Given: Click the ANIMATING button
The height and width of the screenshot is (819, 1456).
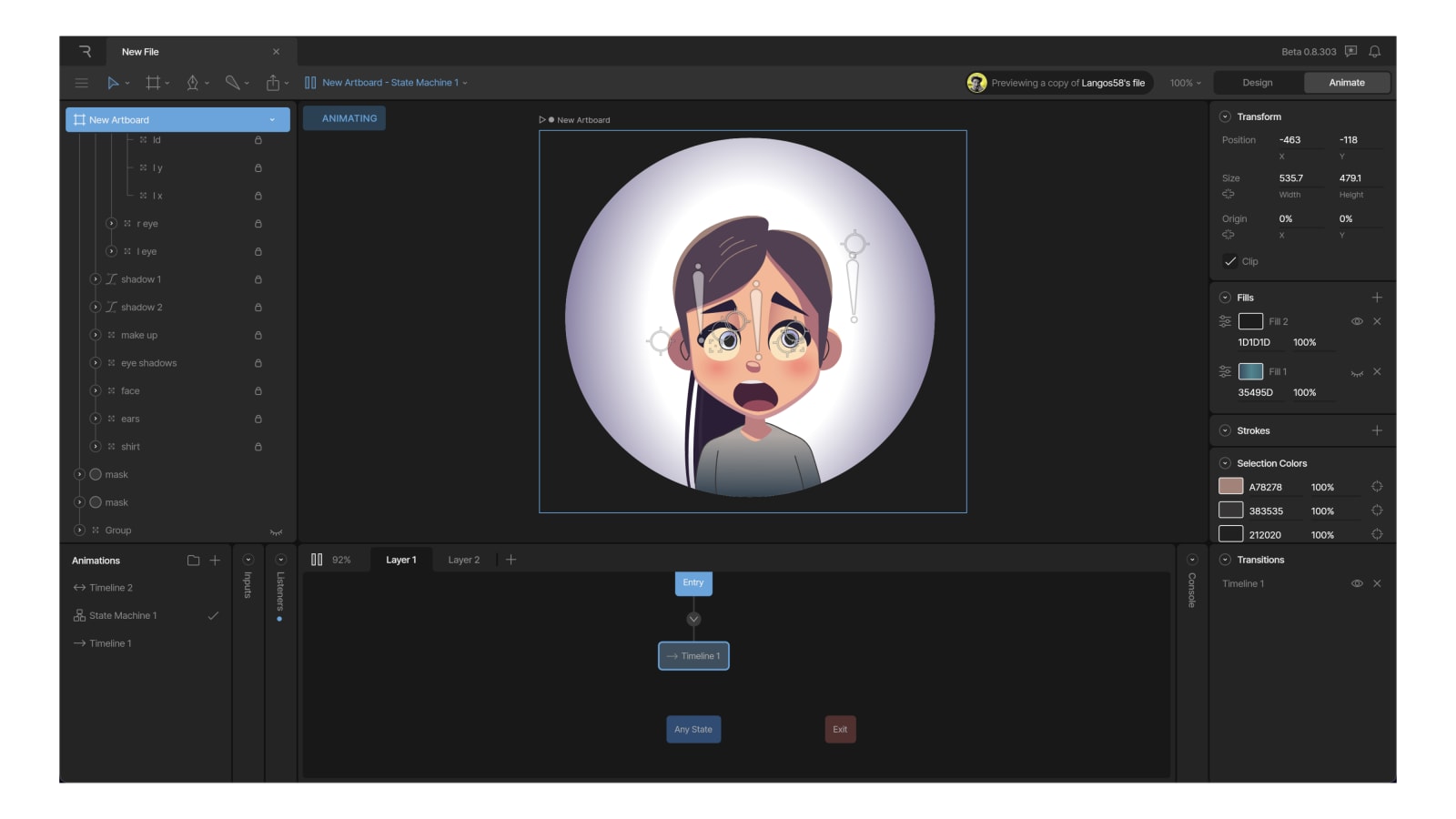Looking at the screenshot, I should (x=345, y=118).
